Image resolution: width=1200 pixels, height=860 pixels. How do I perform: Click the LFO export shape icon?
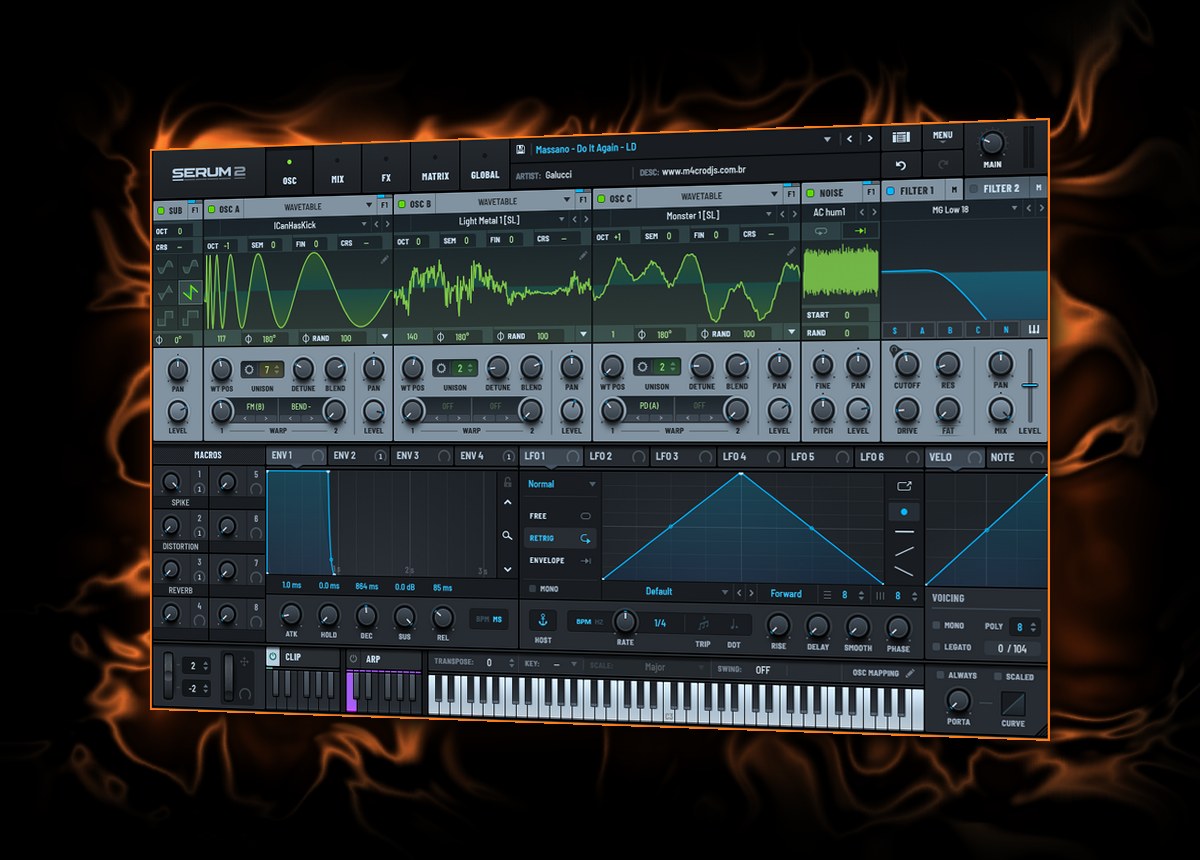(x=904, y=486)
